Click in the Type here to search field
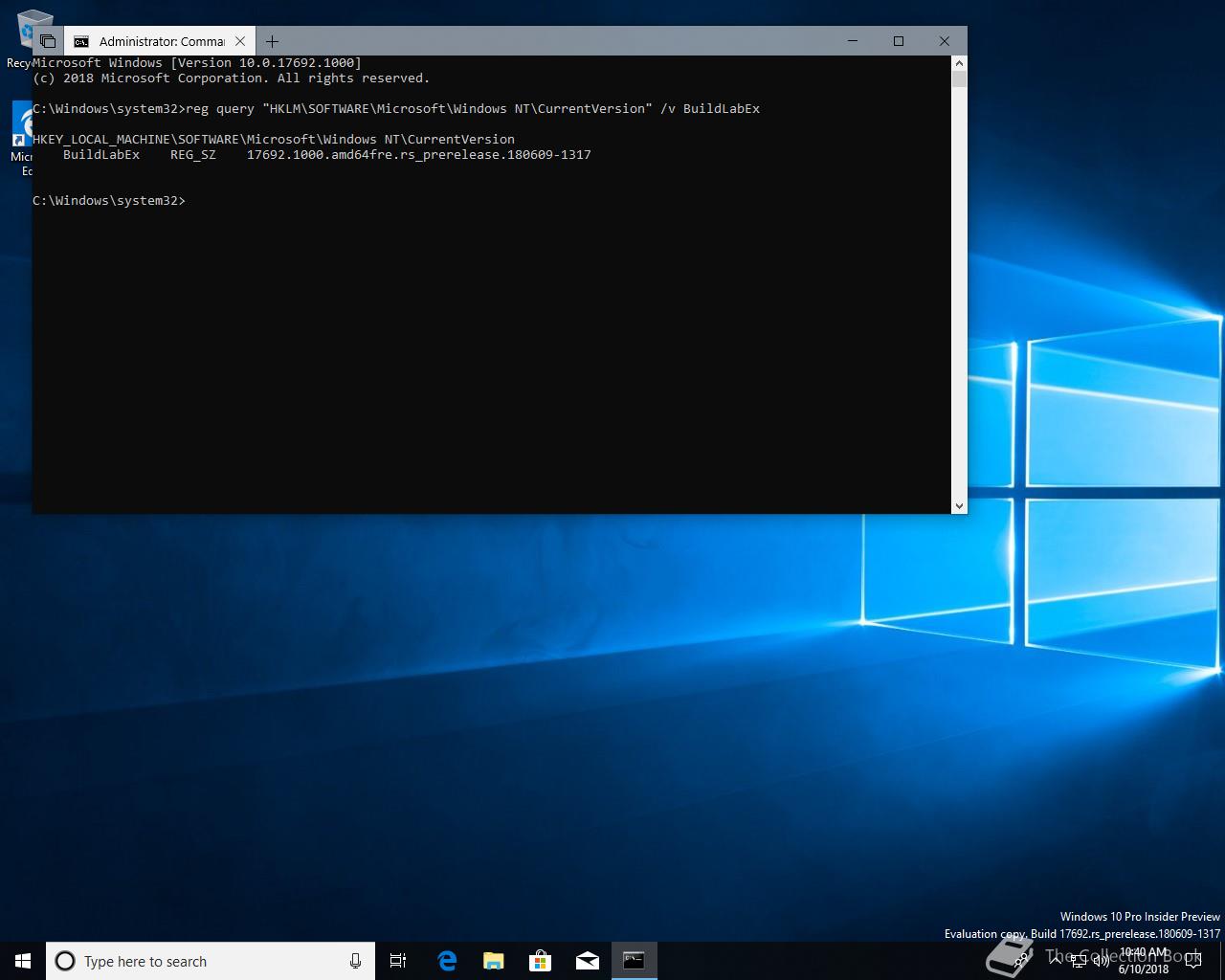This screenshot has width=1225, height=980. (x=212, y=961)
